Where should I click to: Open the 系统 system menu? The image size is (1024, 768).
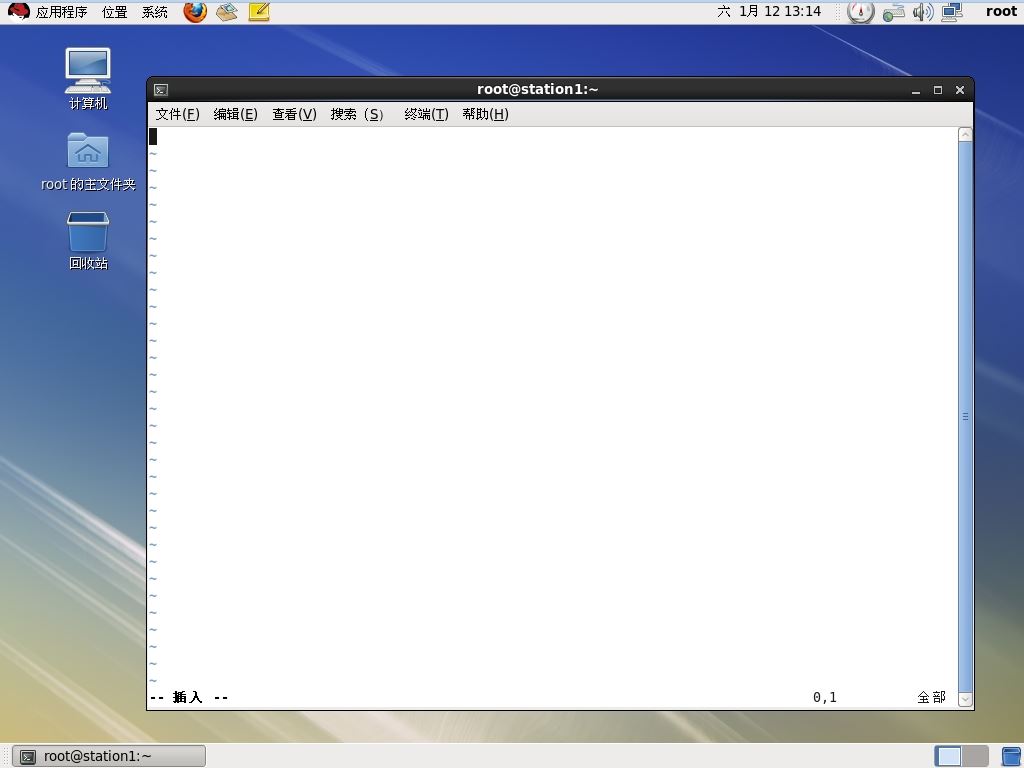(x=155, y=12)
